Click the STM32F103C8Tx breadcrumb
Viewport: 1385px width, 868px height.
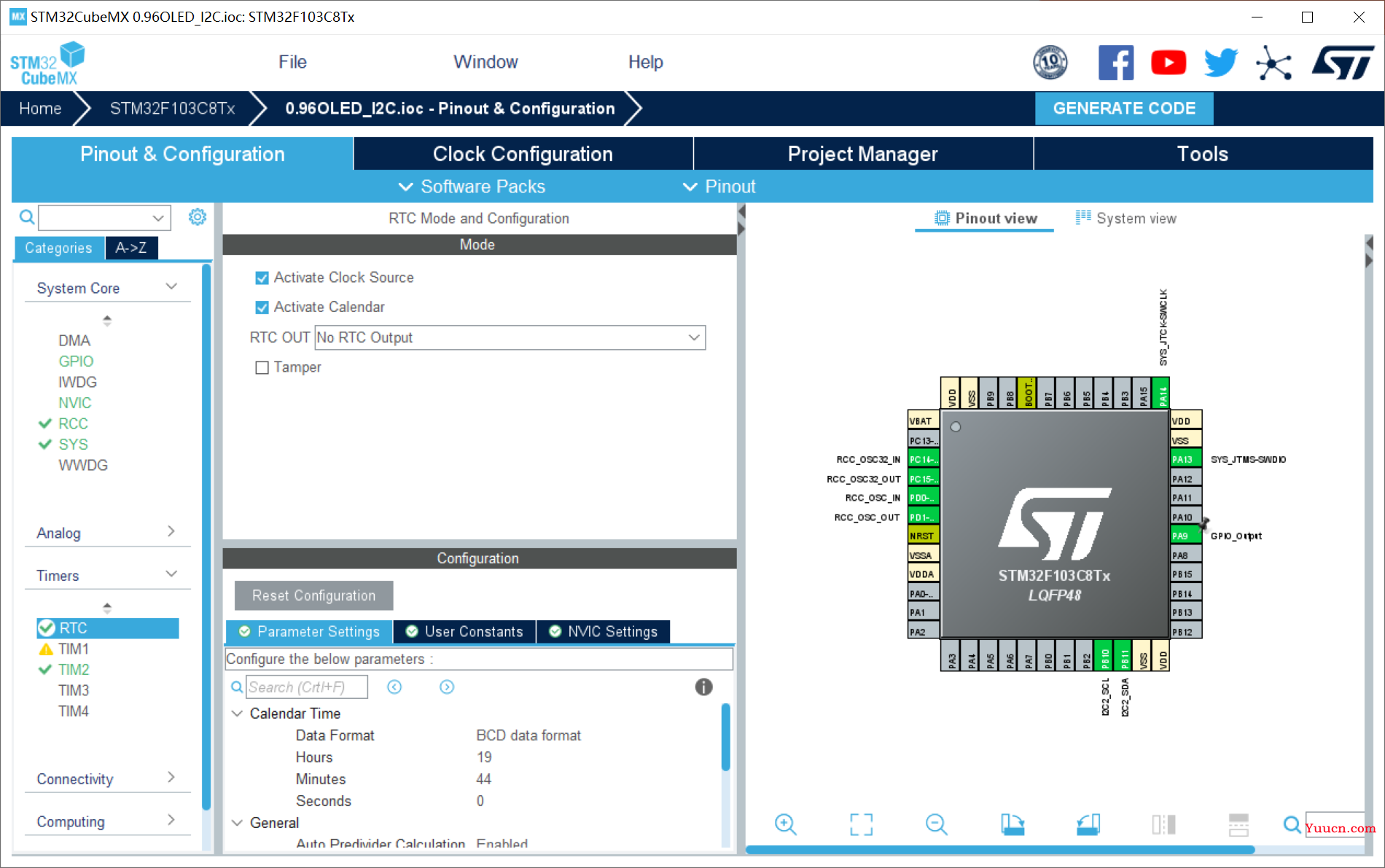point(172,108)
